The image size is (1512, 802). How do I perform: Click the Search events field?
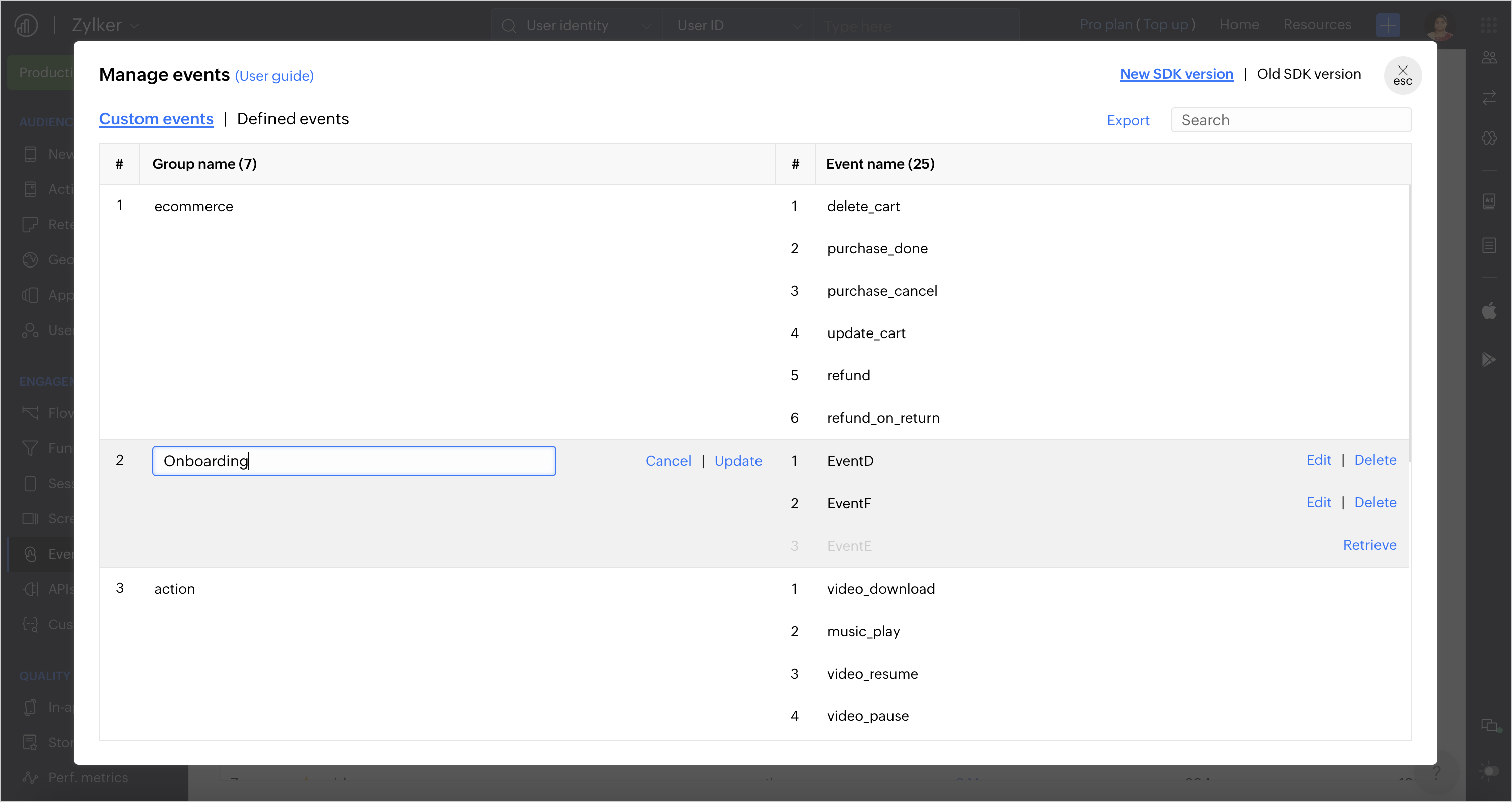(1290, 120)
